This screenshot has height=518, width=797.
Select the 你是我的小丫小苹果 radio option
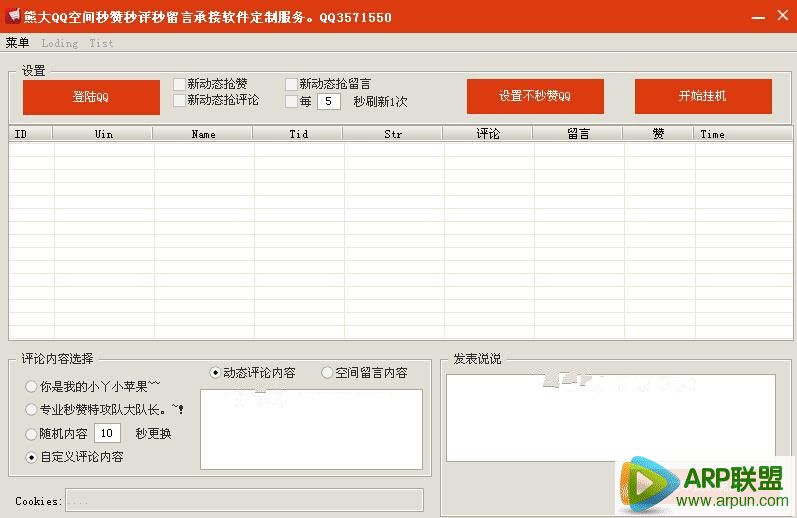click(31, 386)
